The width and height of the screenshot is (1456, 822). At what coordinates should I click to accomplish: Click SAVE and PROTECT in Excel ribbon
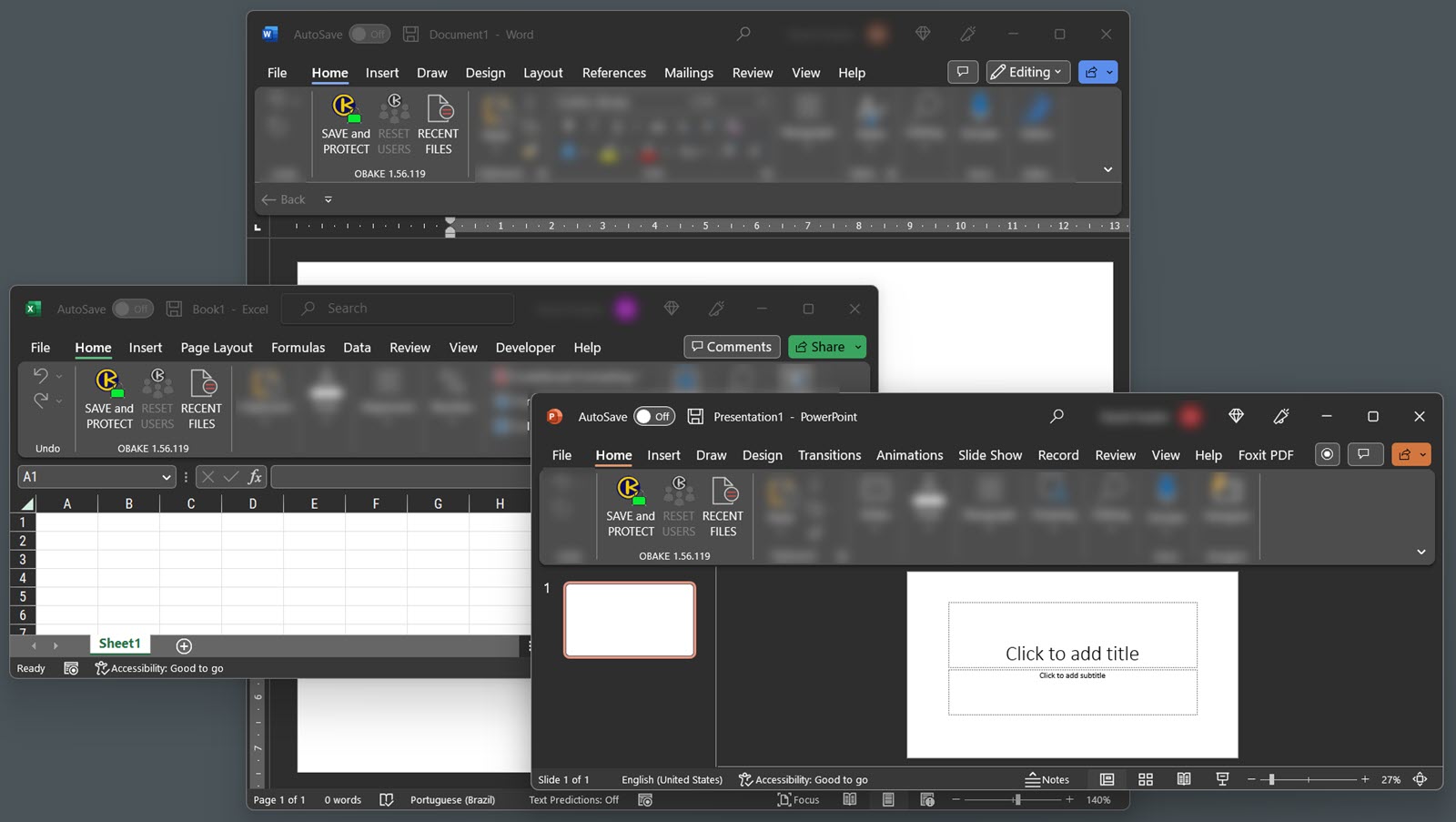click(x=109, y=399)
